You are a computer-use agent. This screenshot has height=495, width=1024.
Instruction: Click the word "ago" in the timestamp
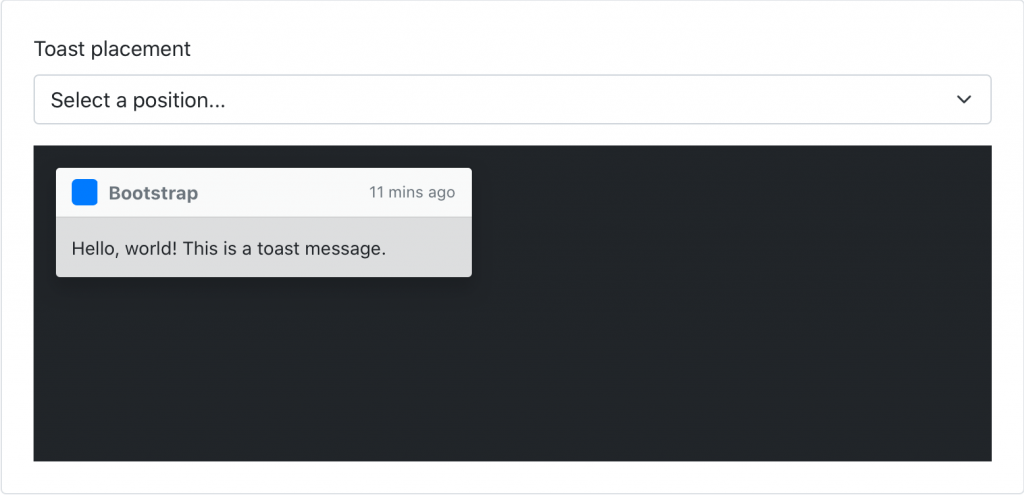coord(441,194)
